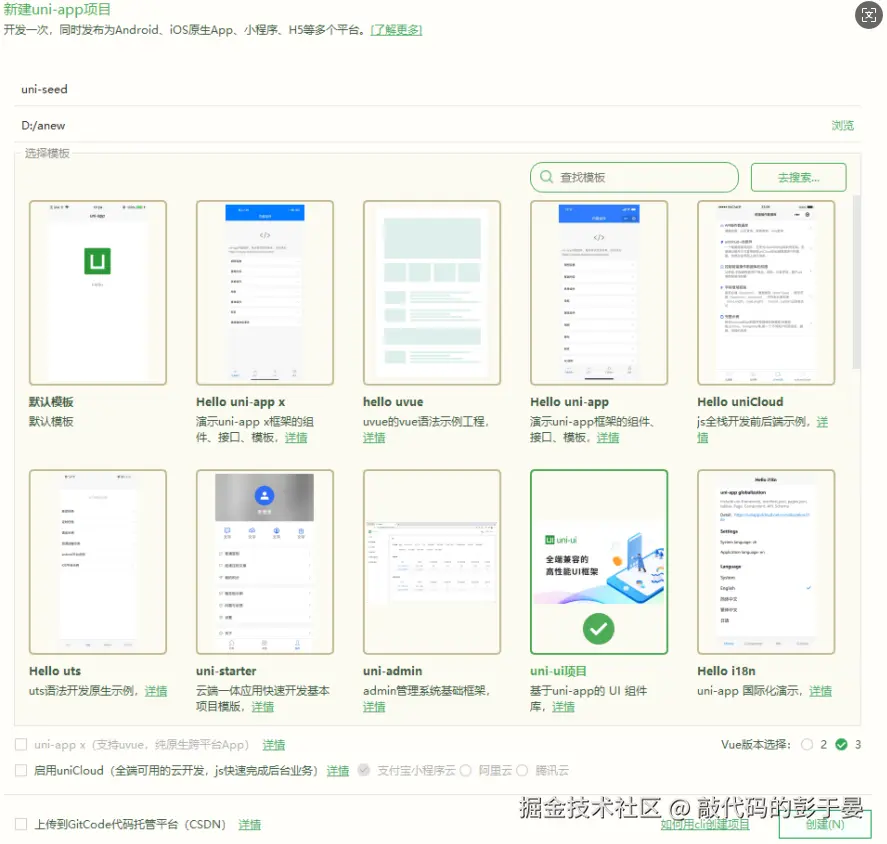Select the 默认模板 template thumbnail
The height and width of the screenshot is (844, 887).
(98, 292)
